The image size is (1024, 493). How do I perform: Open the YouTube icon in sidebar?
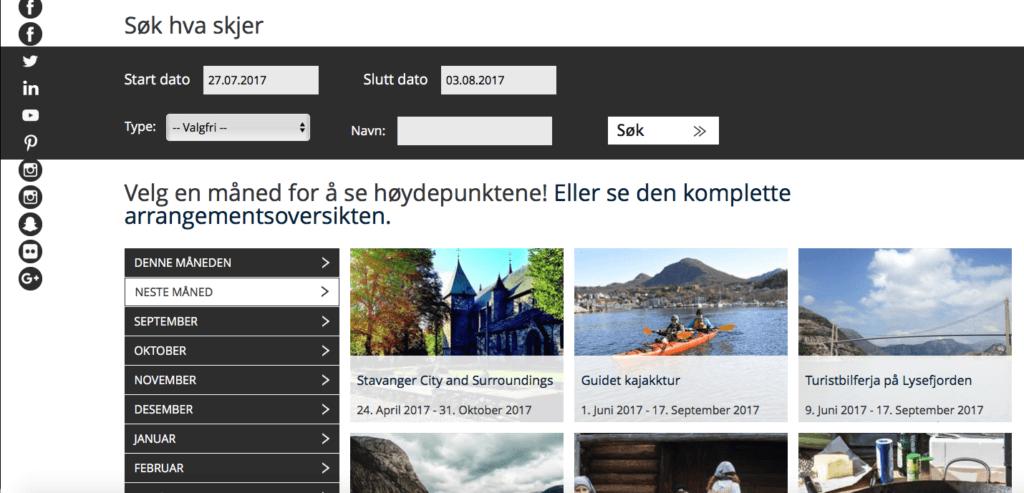click(30, 116)
